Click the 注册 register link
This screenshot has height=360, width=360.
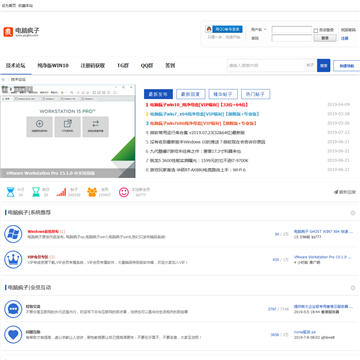pos(344,38)
